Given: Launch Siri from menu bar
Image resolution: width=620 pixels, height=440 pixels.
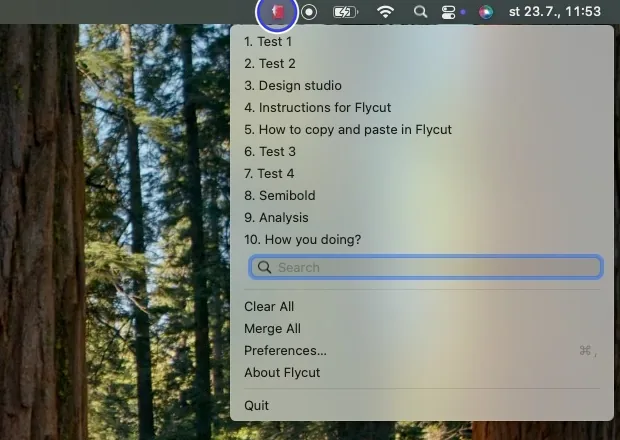Looking at the screenshot, I should point(486,12).
